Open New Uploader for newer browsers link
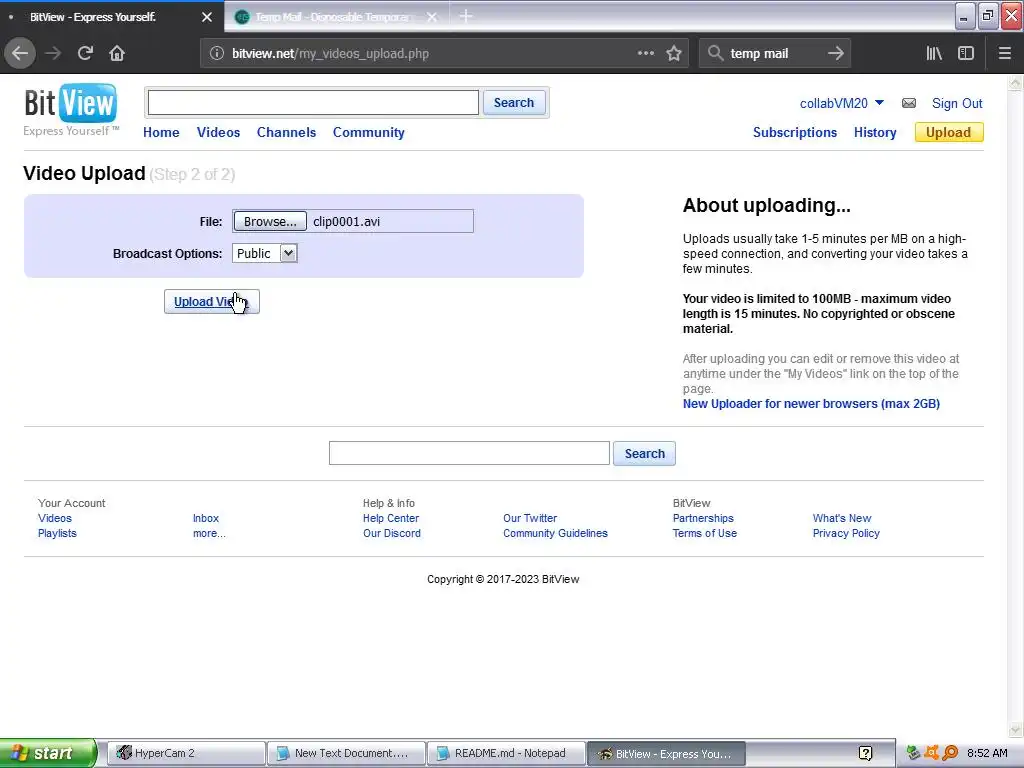 [x=811, y=404]
